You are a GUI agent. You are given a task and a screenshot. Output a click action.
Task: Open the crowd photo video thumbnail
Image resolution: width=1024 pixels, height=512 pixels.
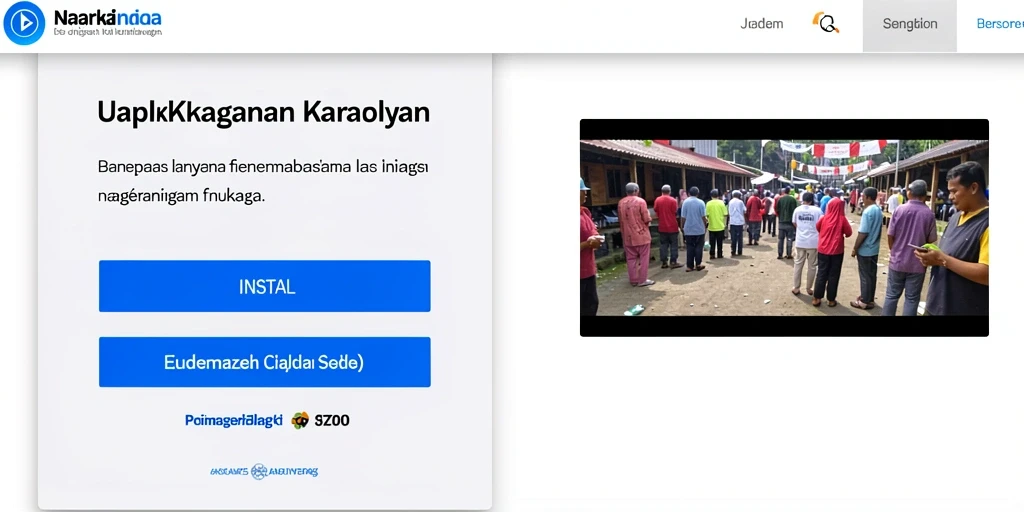[784, 228]
